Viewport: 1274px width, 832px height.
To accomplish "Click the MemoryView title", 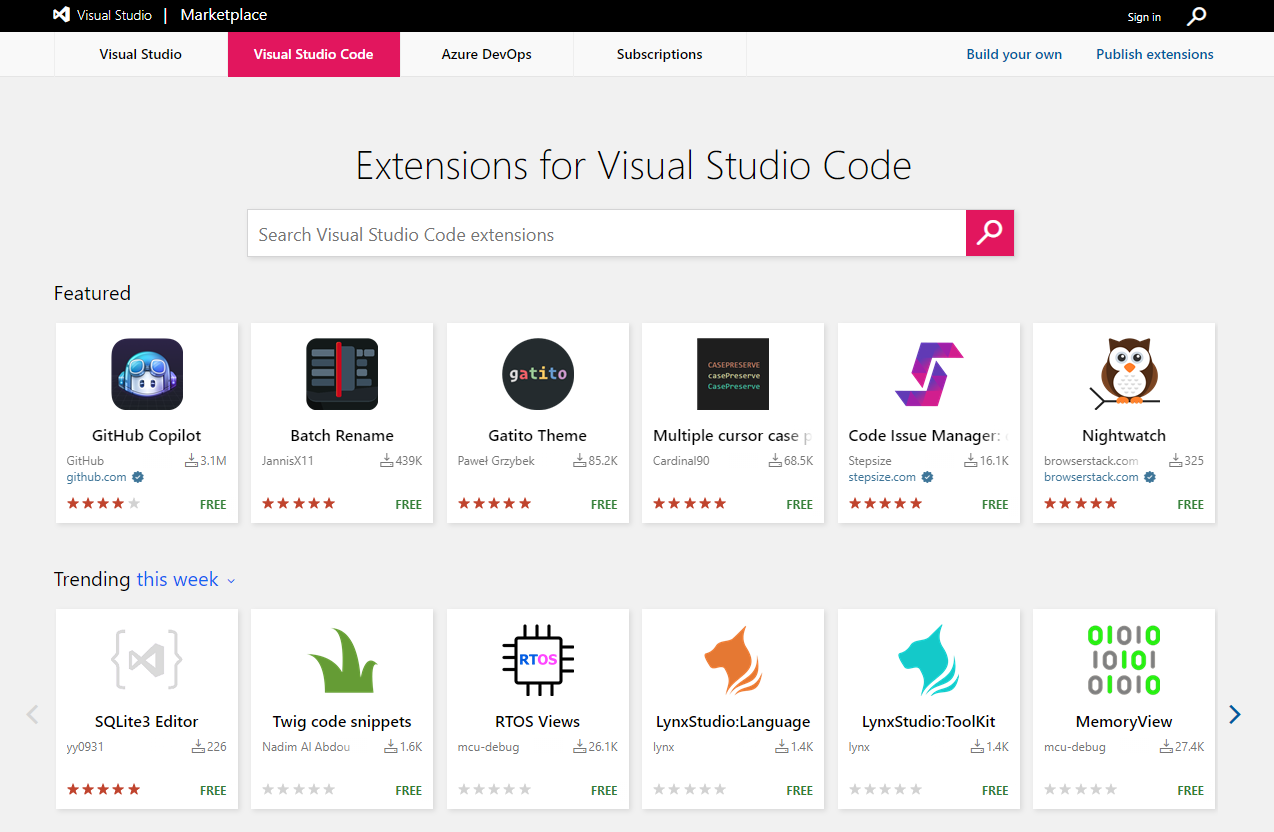I will click(x=1124, y=722).
